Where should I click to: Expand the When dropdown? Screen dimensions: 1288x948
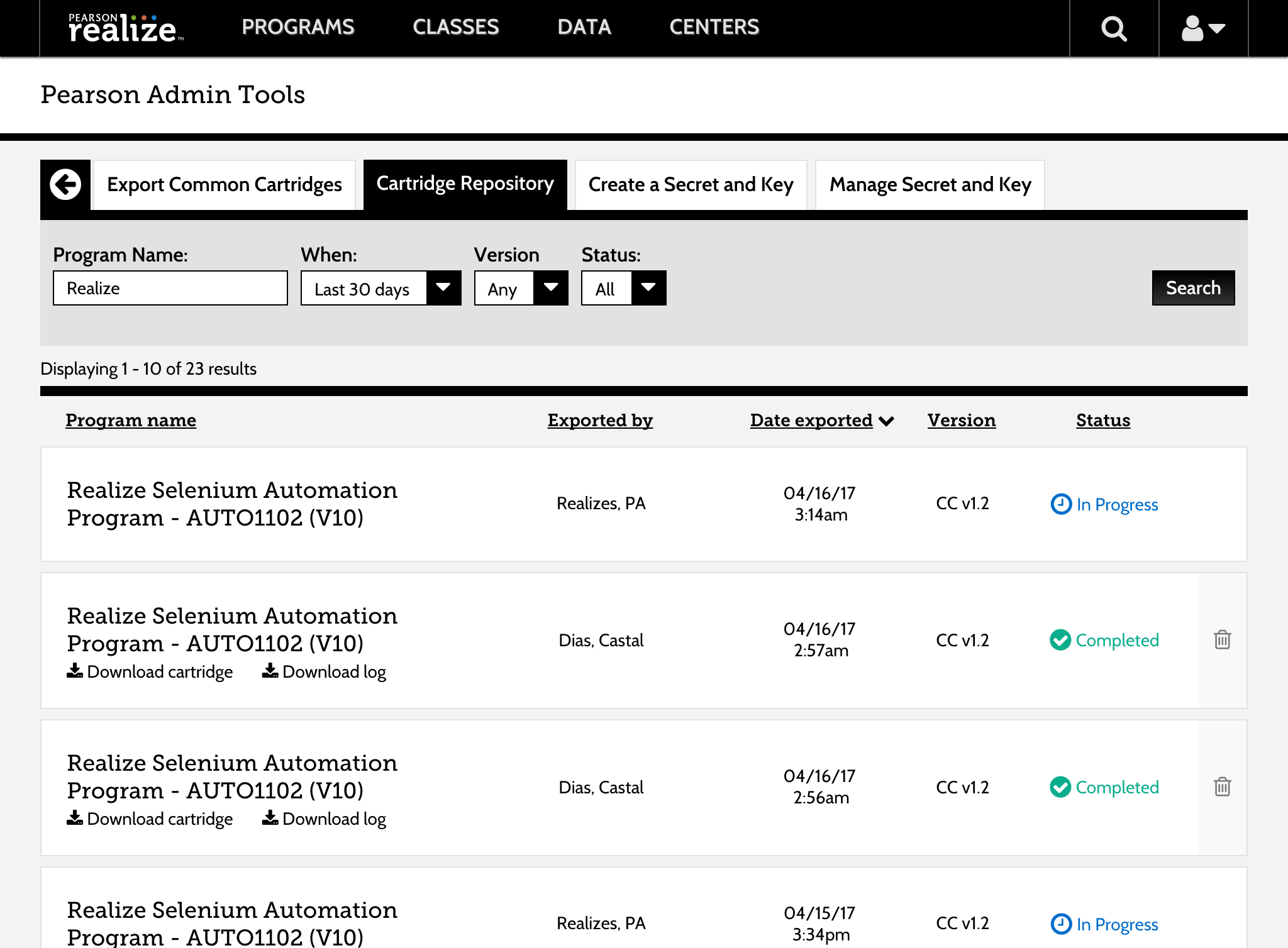point(380,289)
